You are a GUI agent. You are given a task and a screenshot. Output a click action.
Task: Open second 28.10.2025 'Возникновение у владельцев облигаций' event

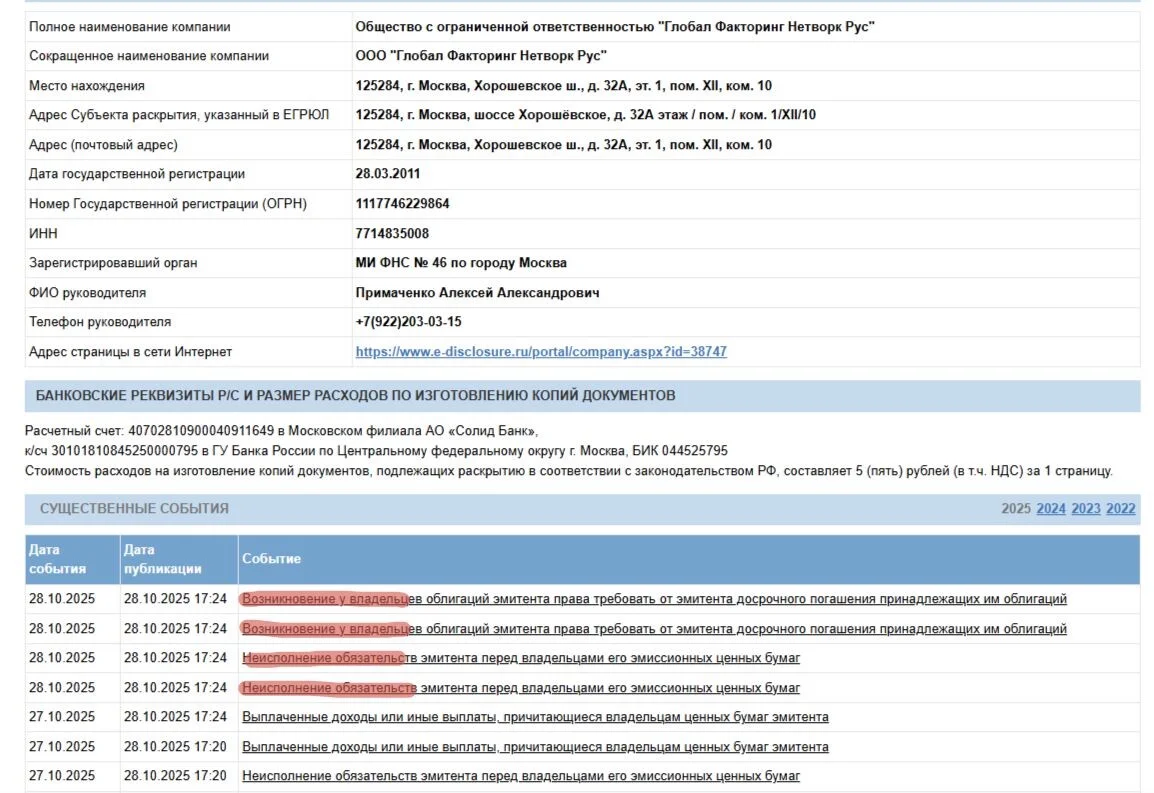click(x=654, y=629)
